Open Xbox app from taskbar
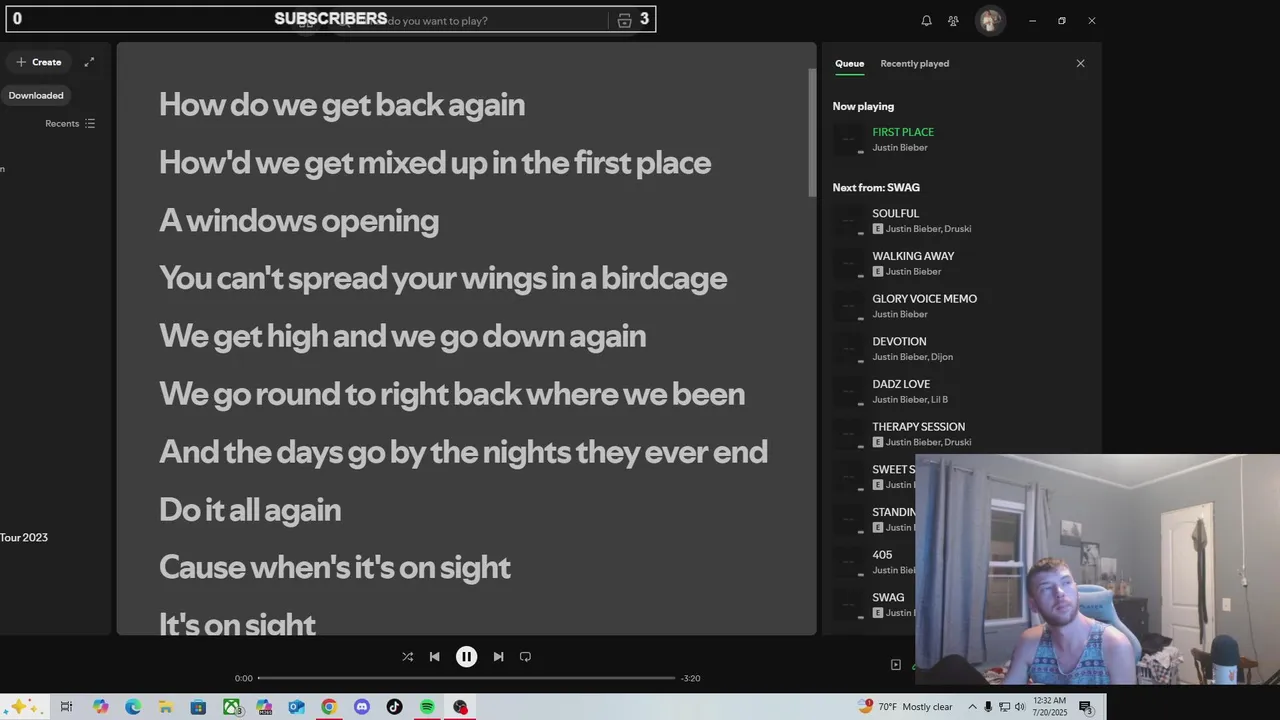Screen dimensions: 1280x720 (231, 707)
